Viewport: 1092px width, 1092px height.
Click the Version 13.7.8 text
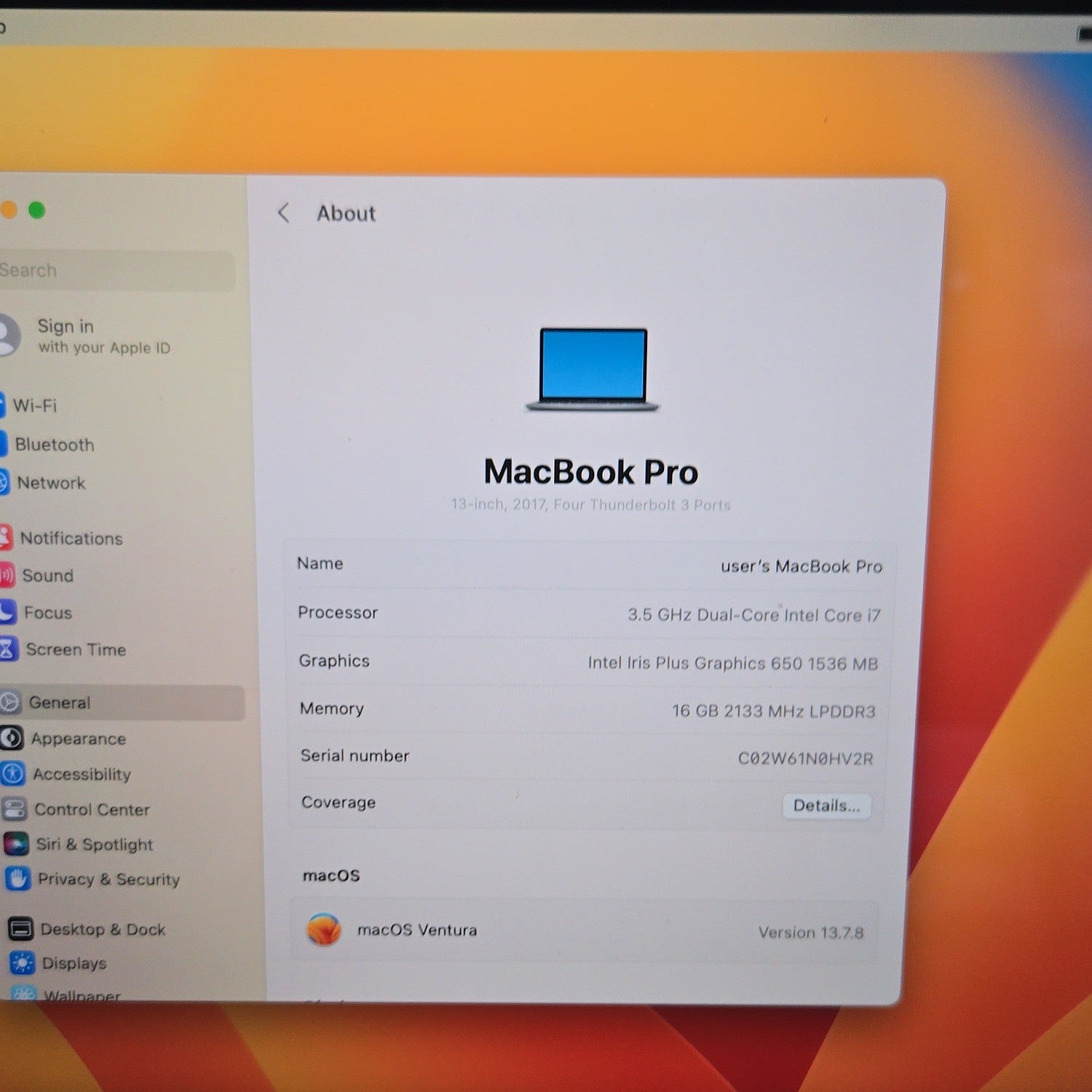(810, 933)
